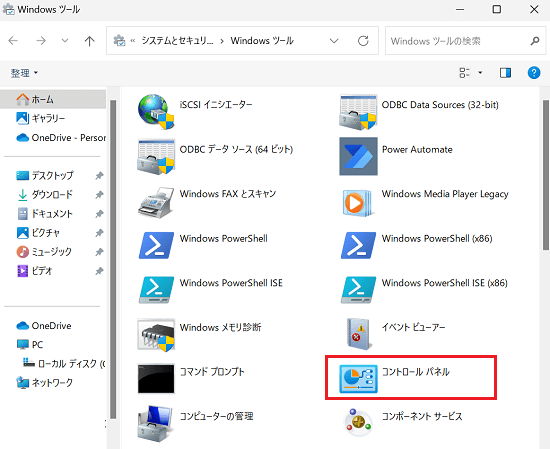Click the refresh button in address bar
The height and width of the screenshot is (449, 550).
click(363, 41)
